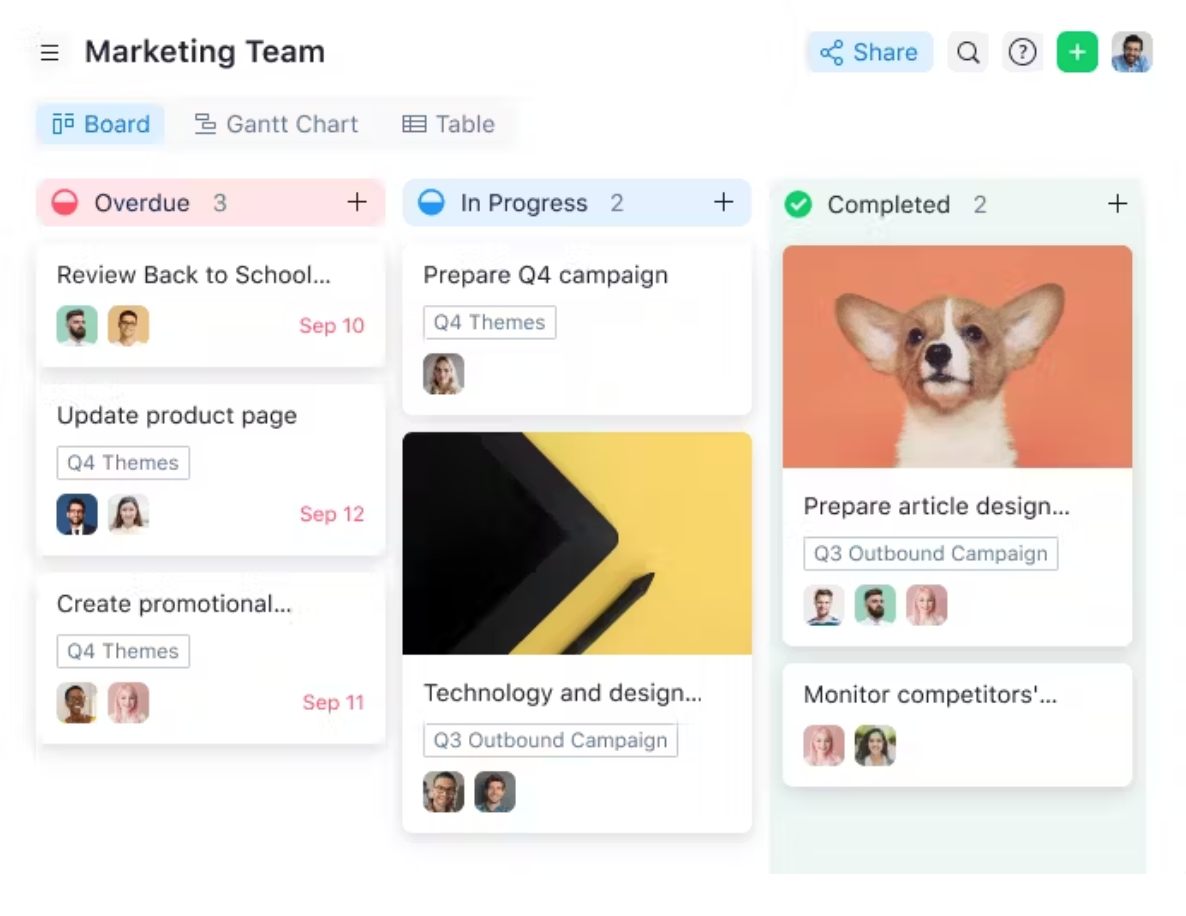Click the green Completed checkmark icon
The height and width of the screenshot is (916, 1186).
click(x=798, y=204)
